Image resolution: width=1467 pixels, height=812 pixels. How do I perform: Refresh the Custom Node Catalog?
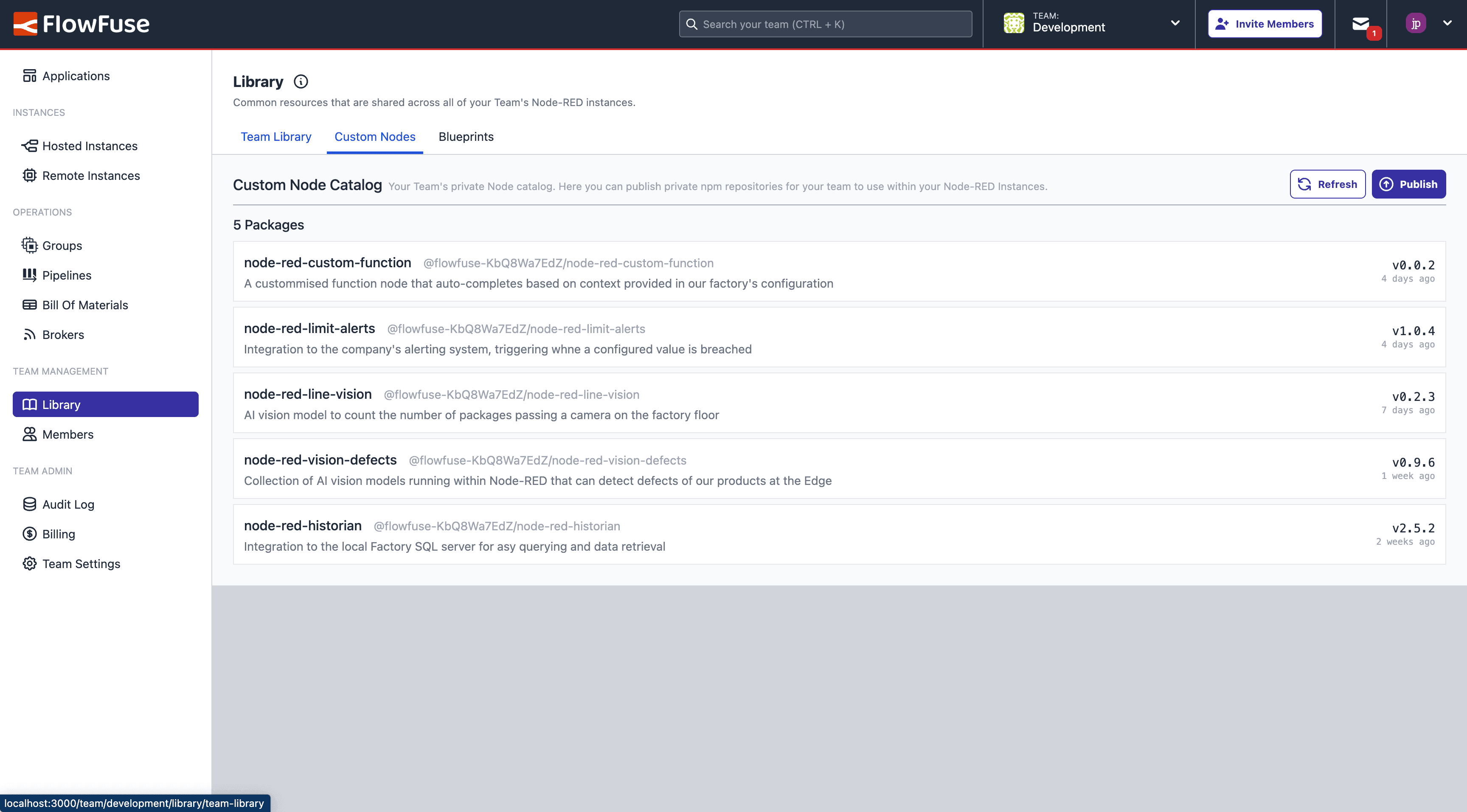pyautogui.click(x=1327, y=184)
